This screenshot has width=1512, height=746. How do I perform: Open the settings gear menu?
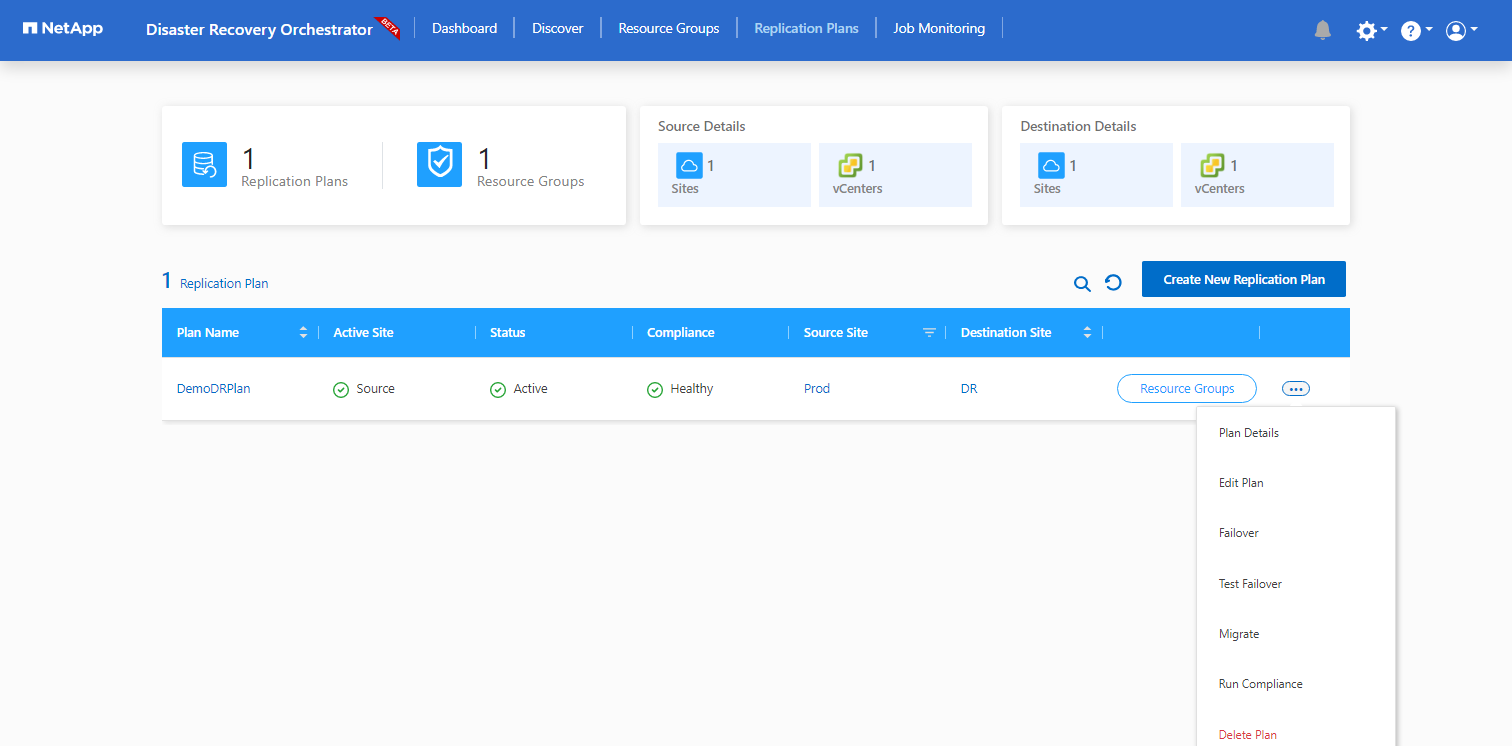pyautogui.click(x=1367, y=31)
